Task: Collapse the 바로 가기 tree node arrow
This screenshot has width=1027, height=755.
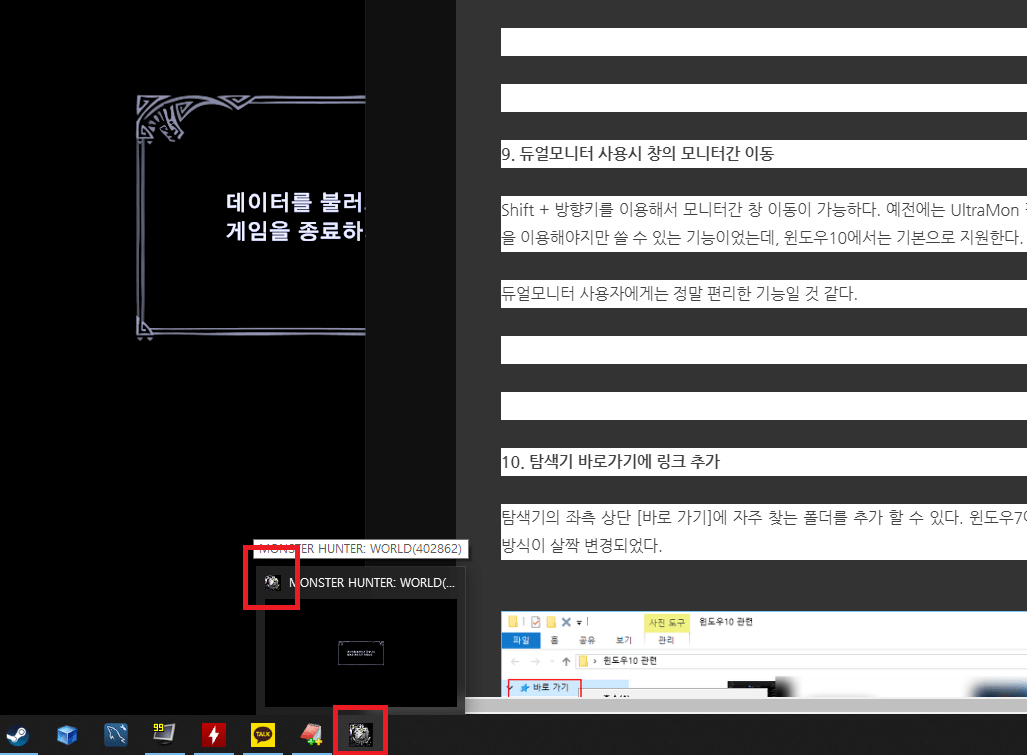Action: point(510,688)
